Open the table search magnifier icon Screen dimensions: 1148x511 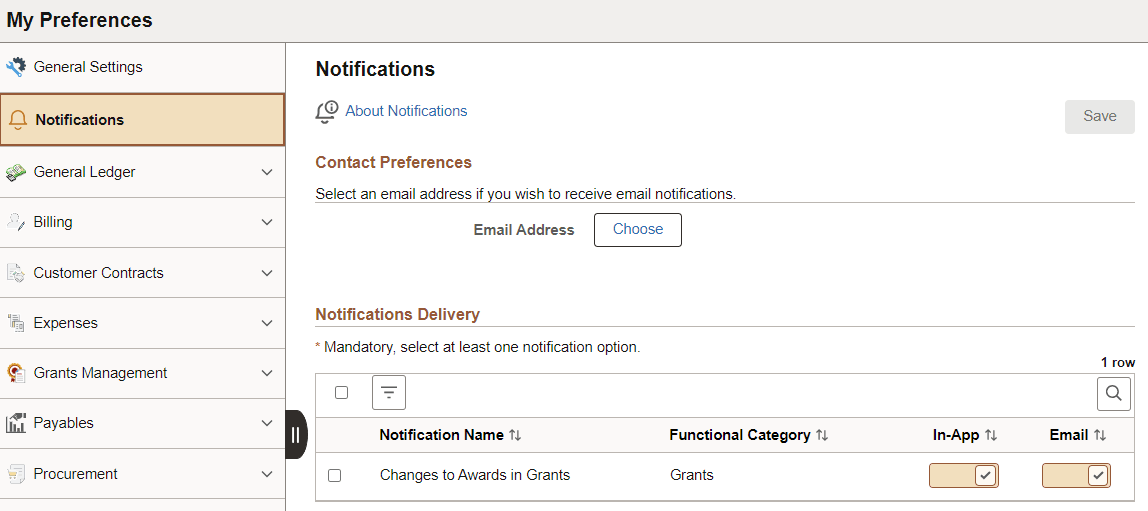click(1114, 393)
